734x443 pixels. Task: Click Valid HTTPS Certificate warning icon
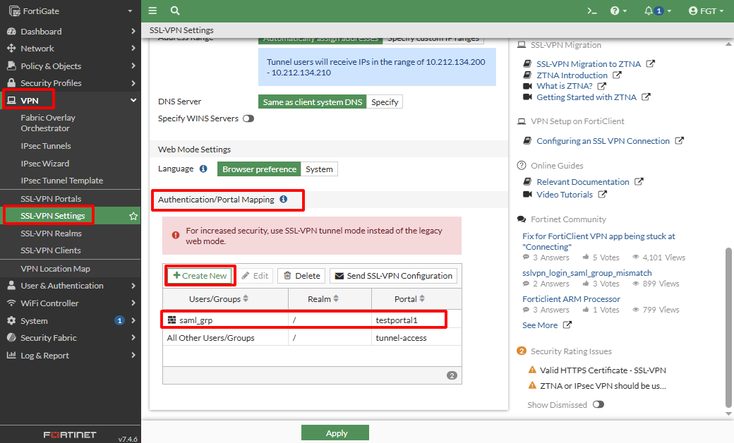[532, 370]
